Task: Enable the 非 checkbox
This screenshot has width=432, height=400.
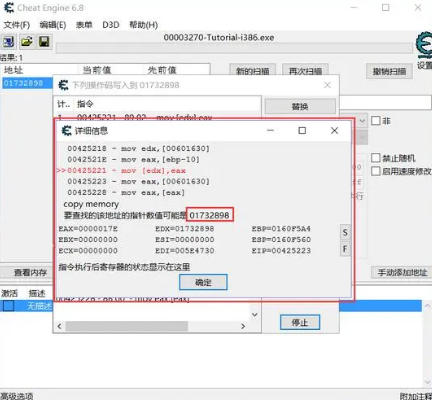Action: click(376, 121)
